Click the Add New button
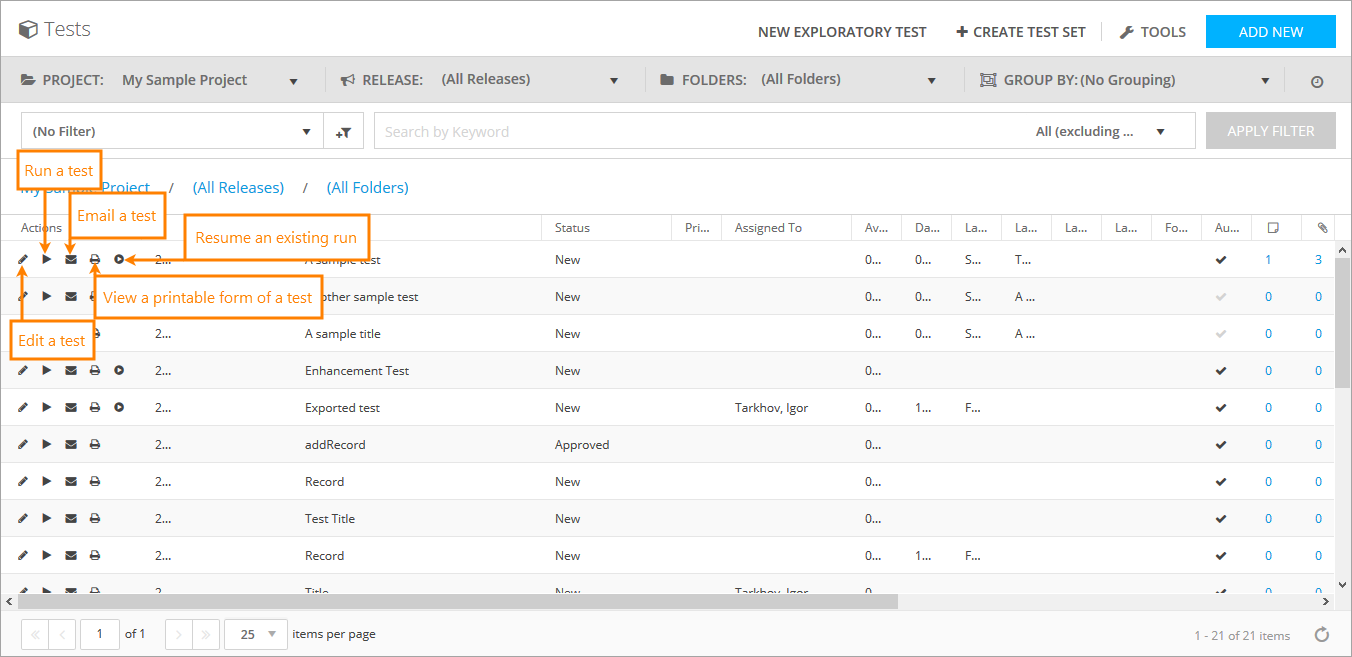1352x657 pixels. click(1270, 32)
